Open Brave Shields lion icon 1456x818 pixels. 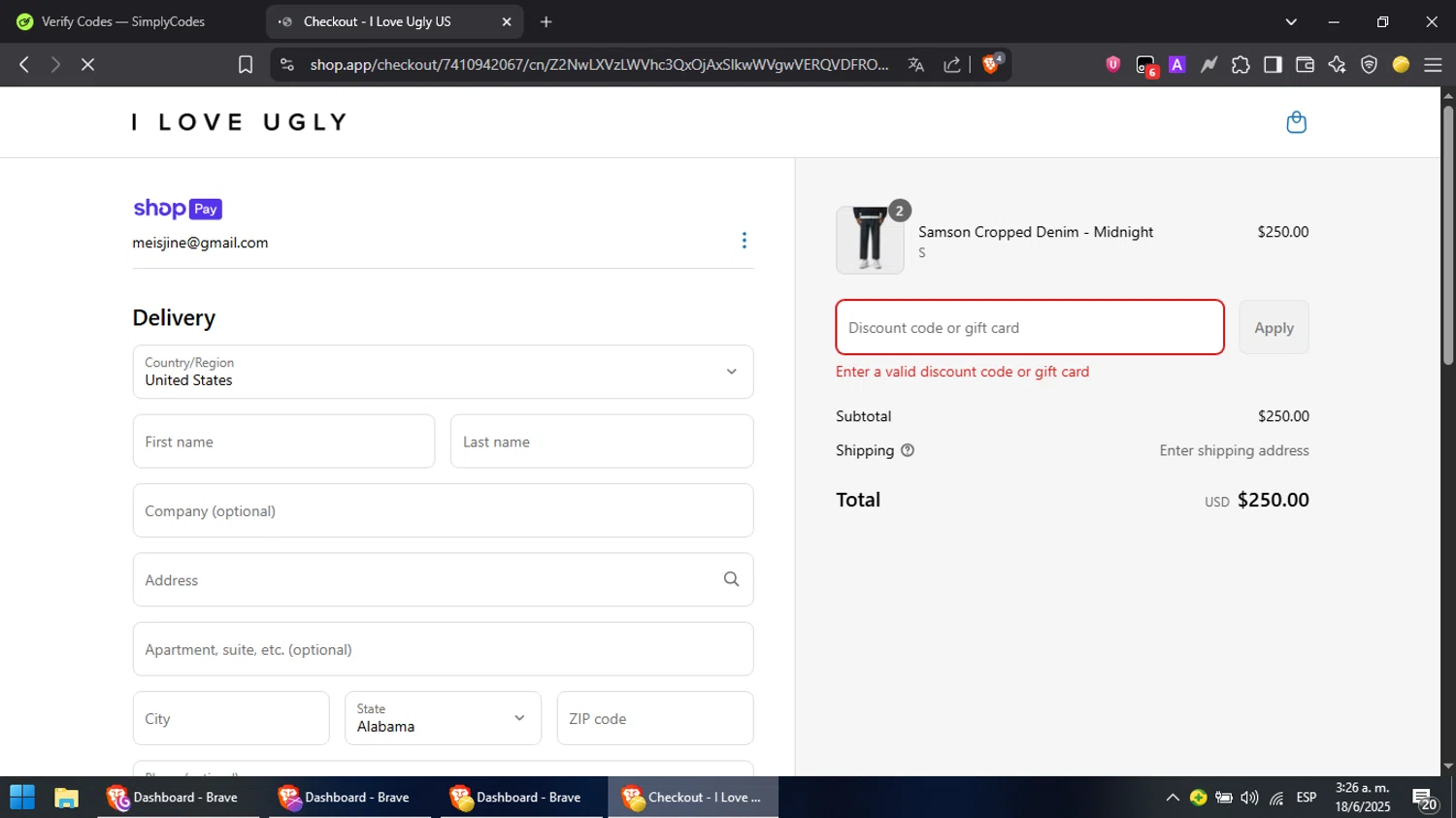992,63
